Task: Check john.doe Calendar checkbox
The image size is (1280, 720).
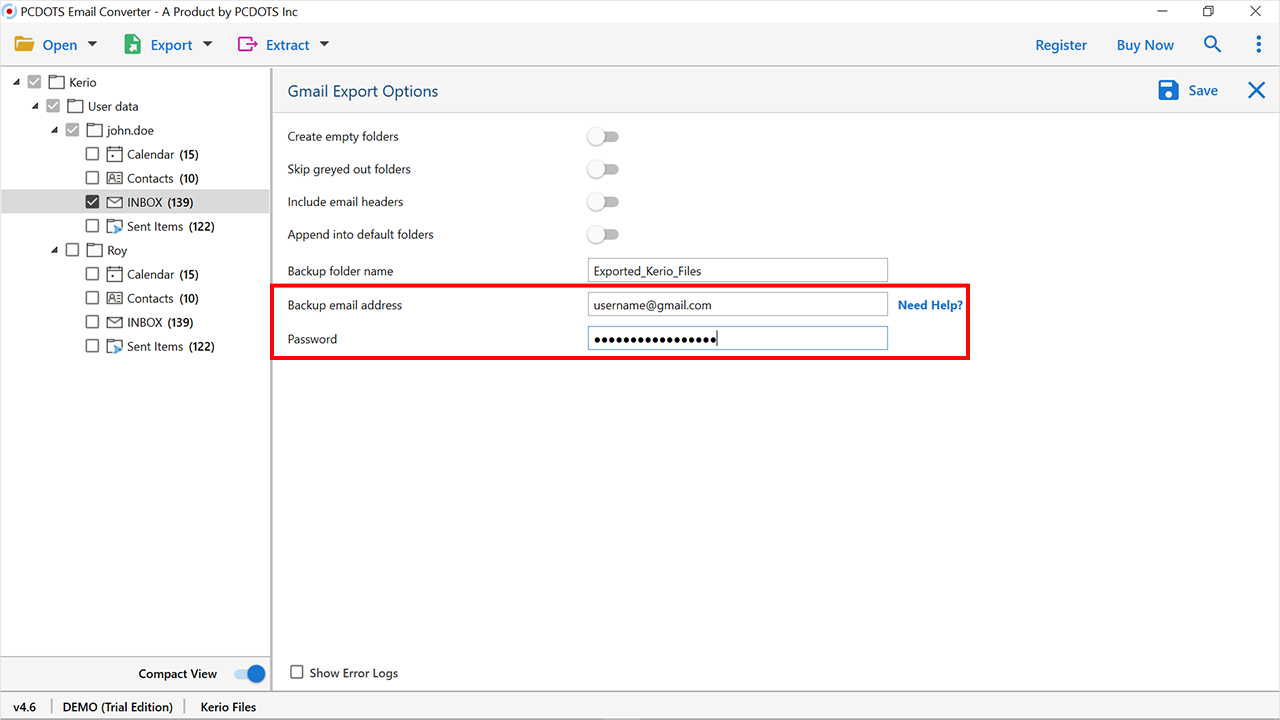Action: pyautogui.click(x=92, y=154)
